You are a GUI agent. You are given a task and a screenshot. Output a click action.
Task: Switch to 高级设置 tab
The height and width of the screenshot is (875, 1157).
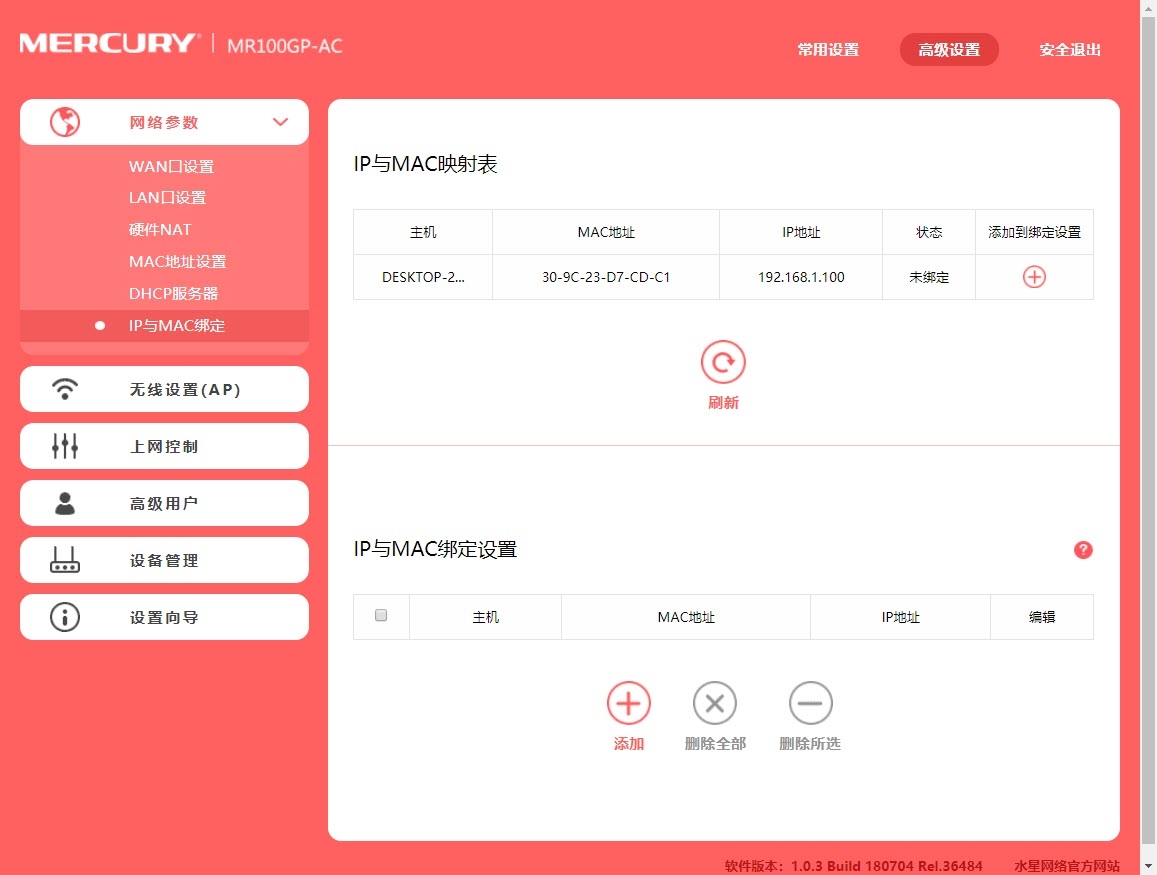pyautogui.click(x=949, y=49)
